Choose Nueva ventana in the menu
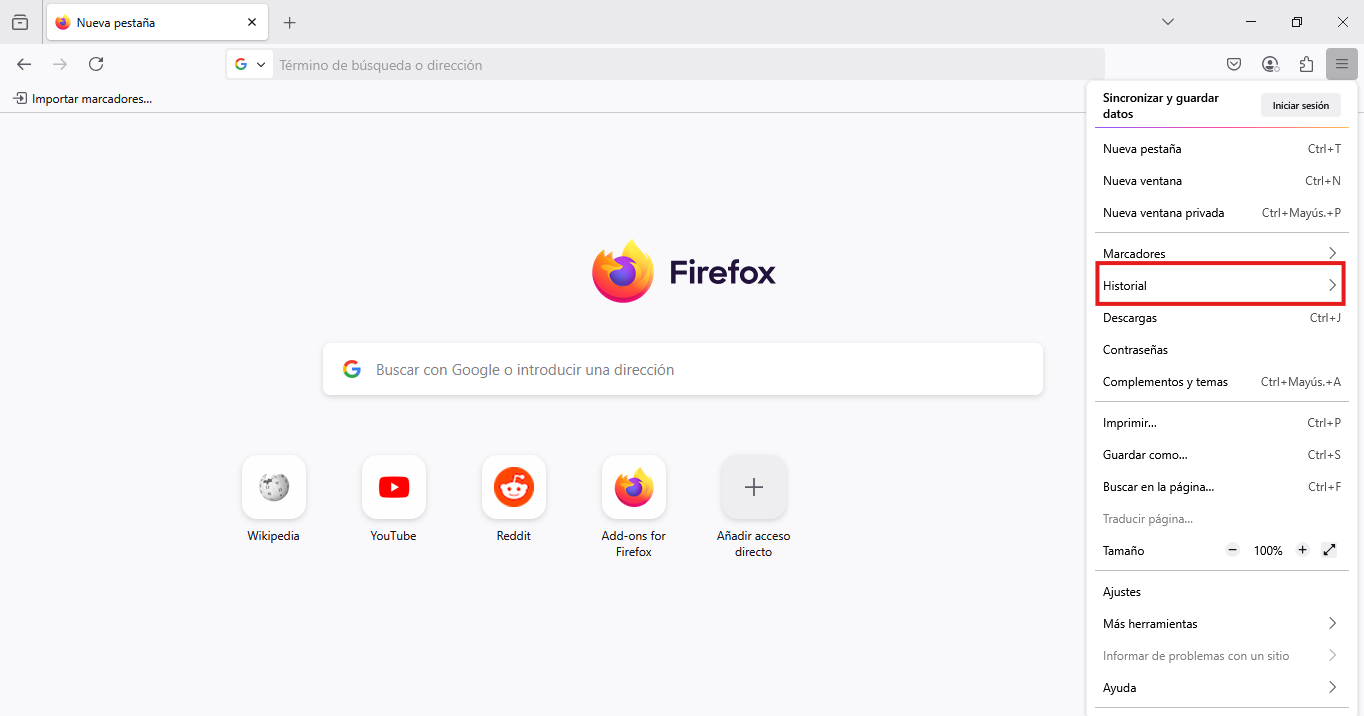 [1221, 181]
